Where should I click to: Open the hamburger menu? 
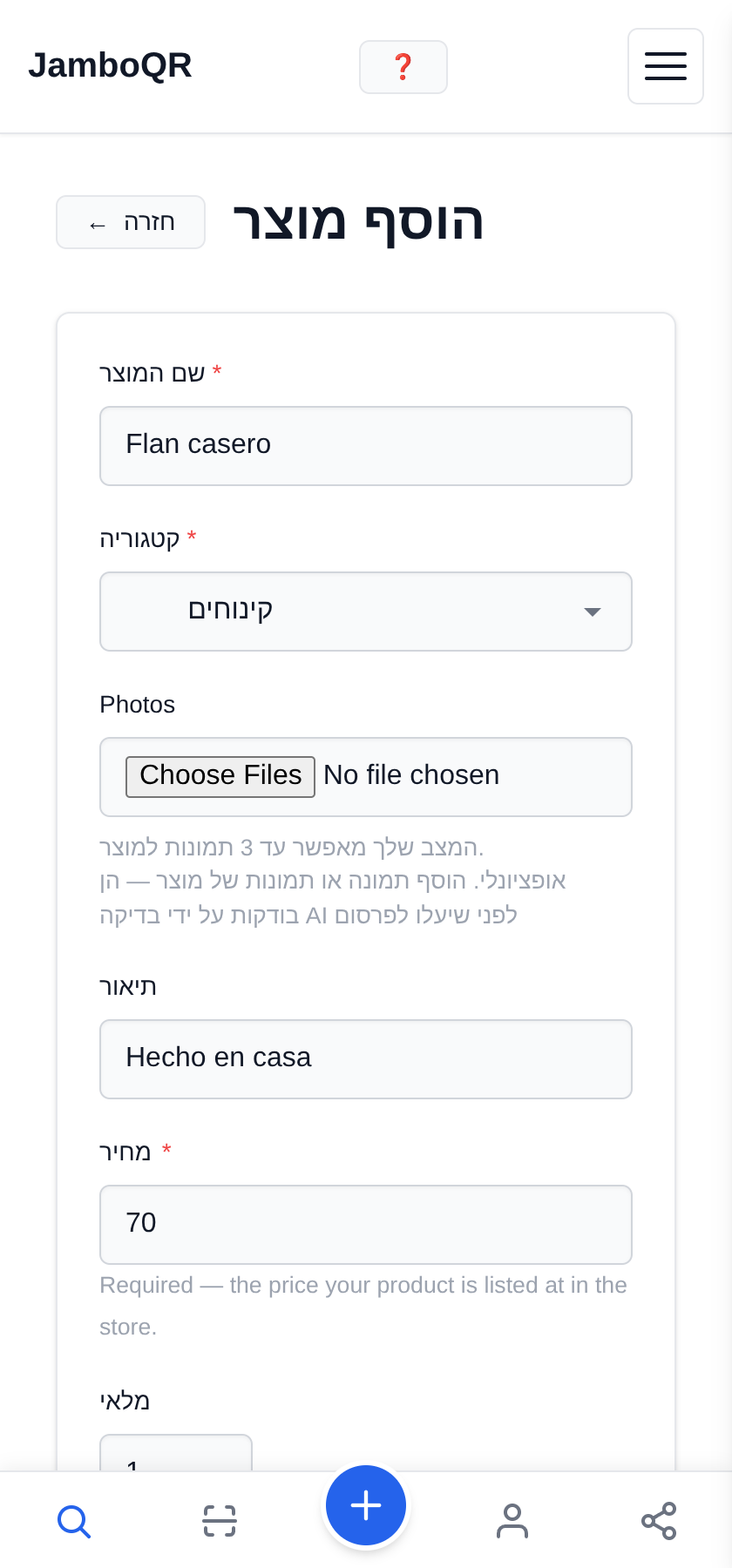666,66
